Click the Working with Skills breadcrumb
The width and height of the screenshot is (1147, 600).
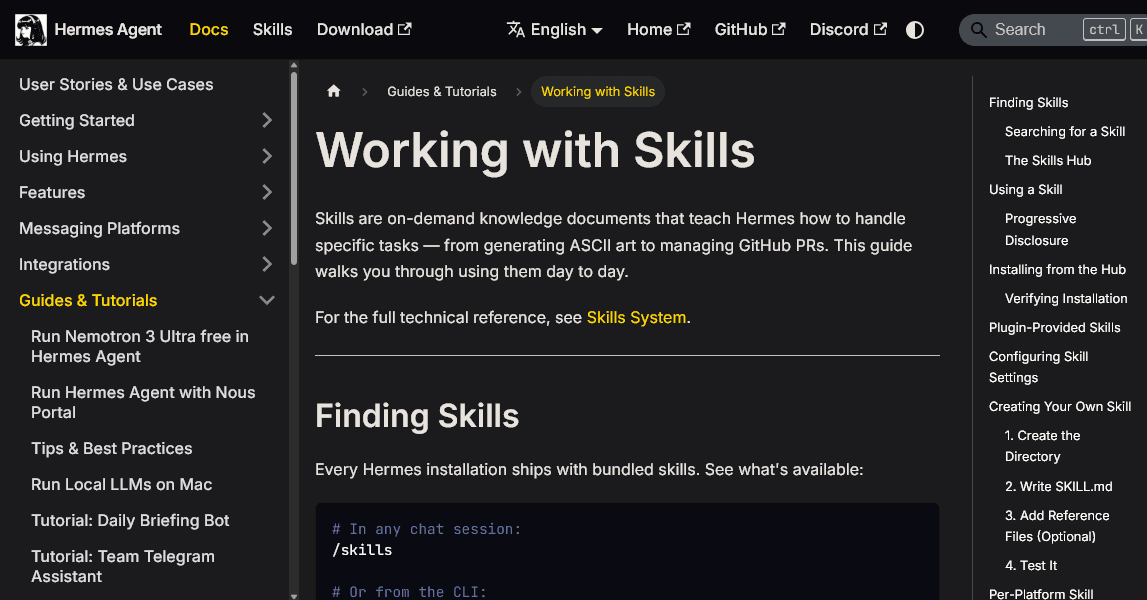tap(598, 91)
